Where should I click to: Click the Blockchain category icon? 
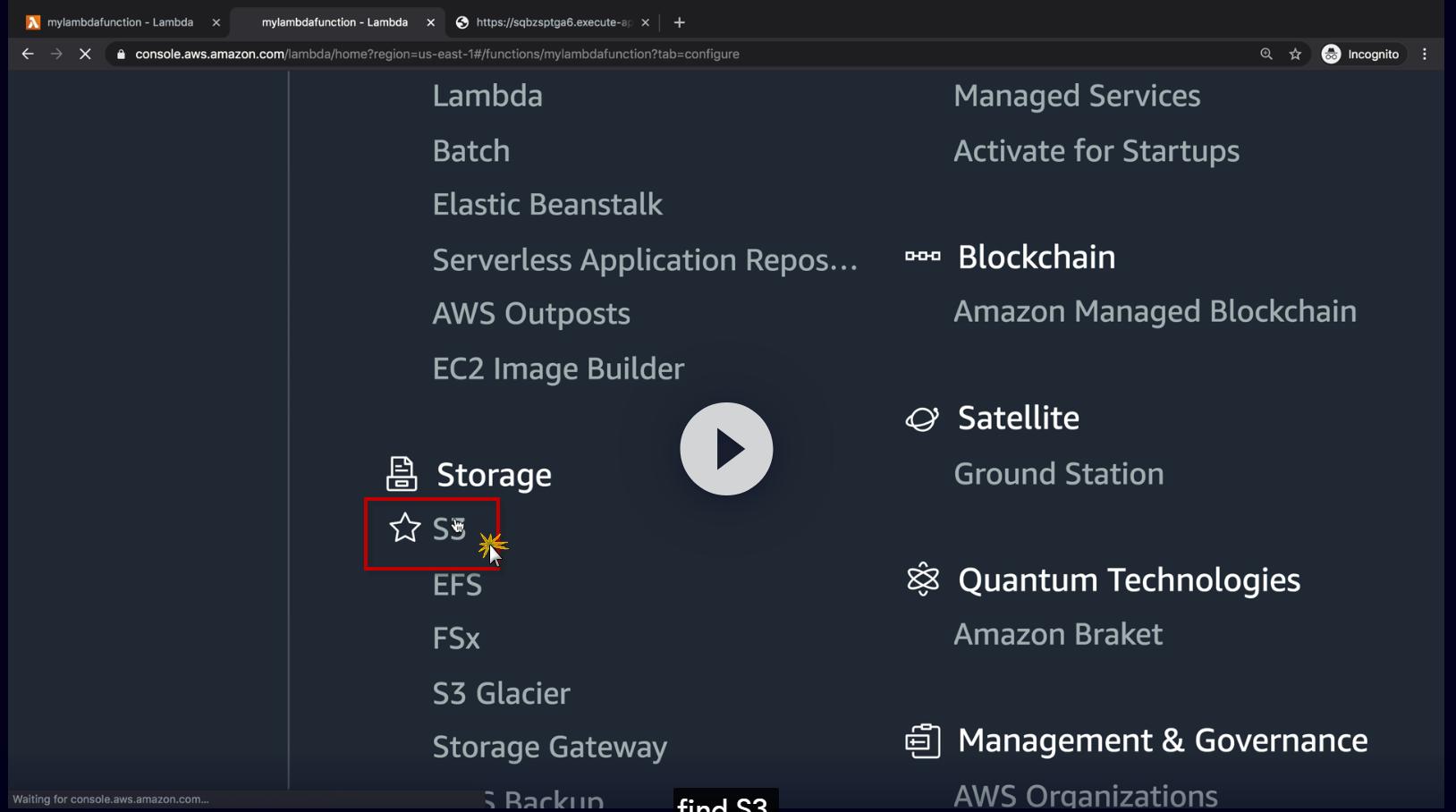(922, 257)
